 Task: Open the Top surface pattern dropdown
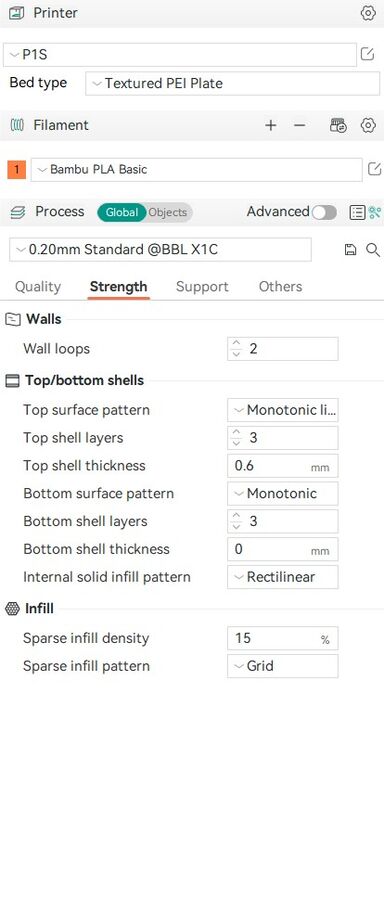pos(283,410)
